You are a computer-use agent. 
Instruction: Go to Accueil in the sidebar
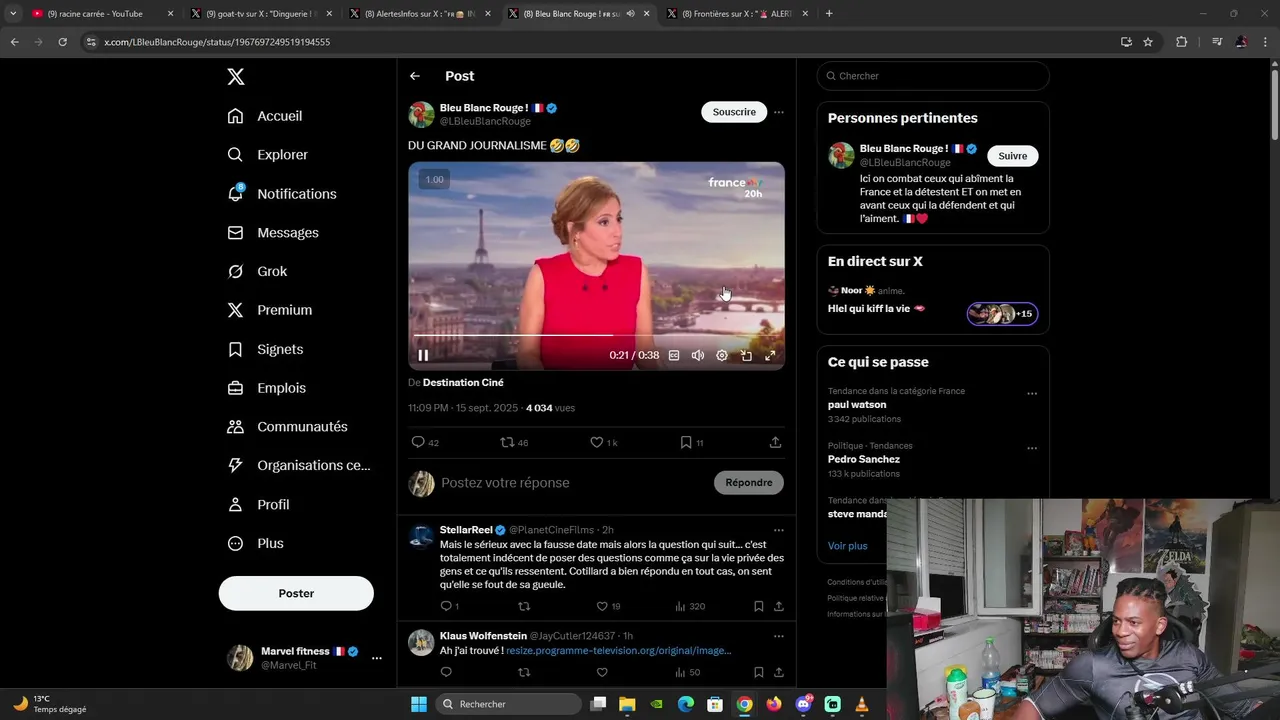(265, 116)
